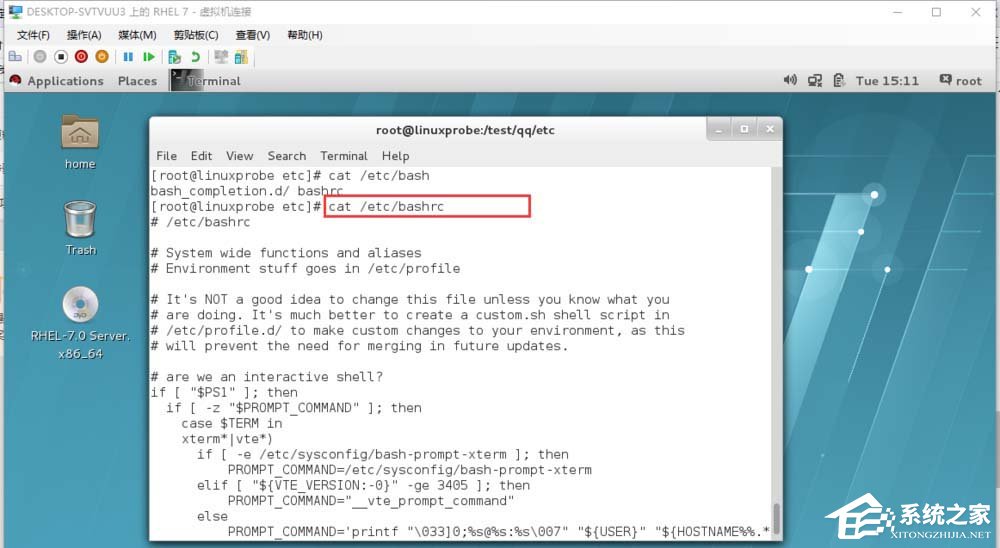Screen dimensions: 1000x548
Task: Turn off the VM with black stop icon
Action: click(61, 57)
